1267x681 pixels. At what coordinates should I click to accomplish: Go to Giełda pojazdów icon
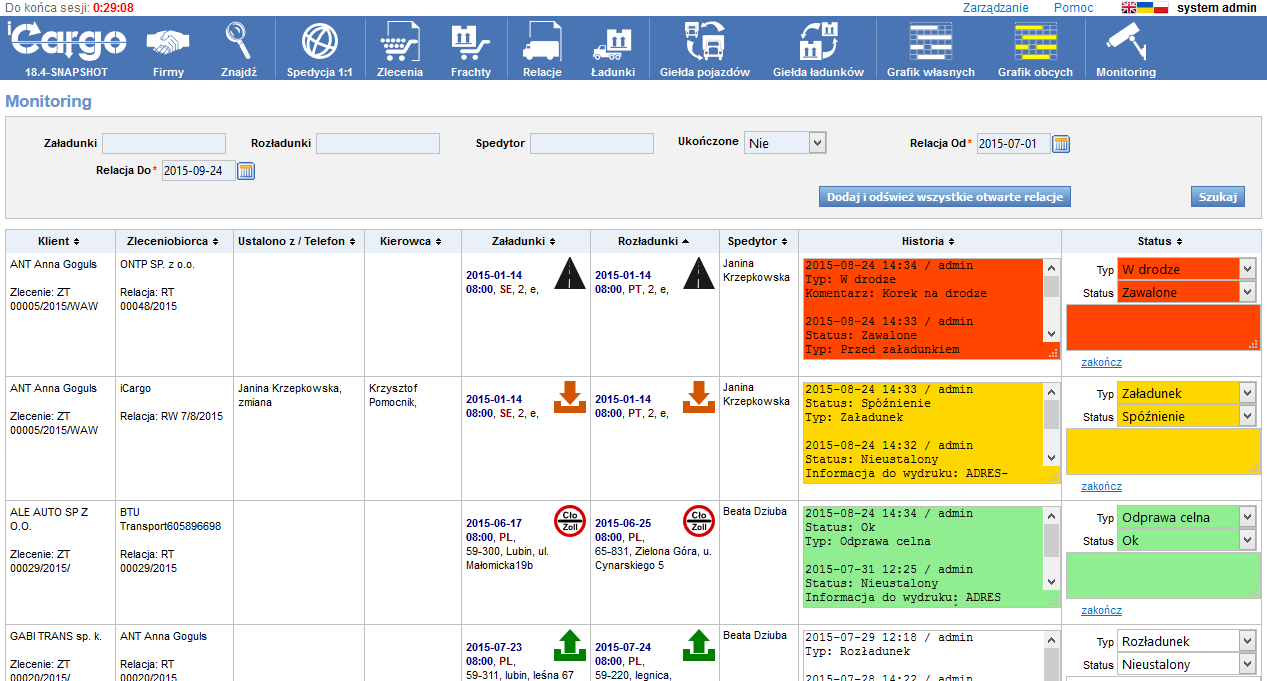click(704, 43)
